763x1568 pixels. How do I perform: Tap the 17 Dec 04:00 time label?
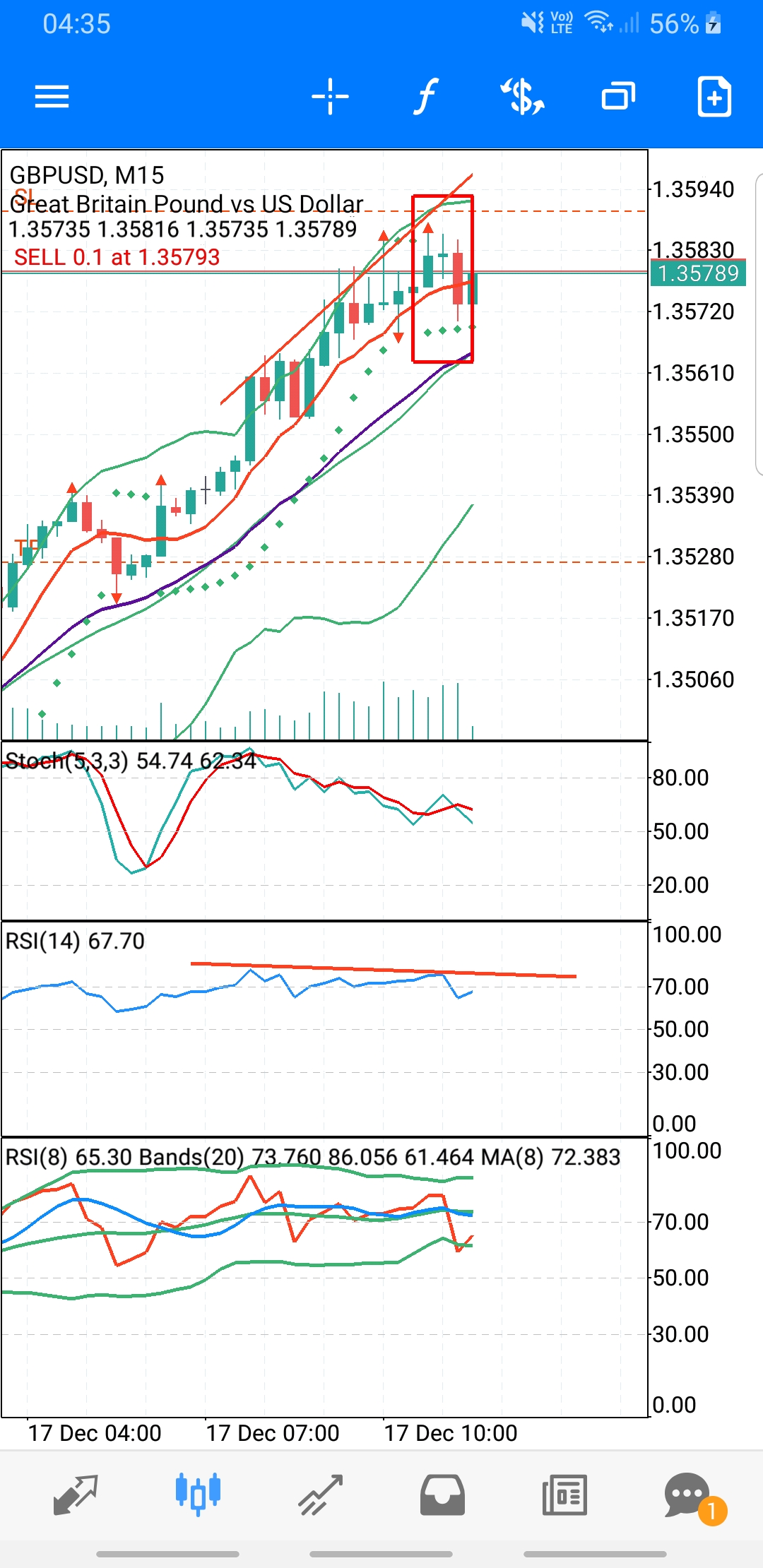tap(95, 1433)
